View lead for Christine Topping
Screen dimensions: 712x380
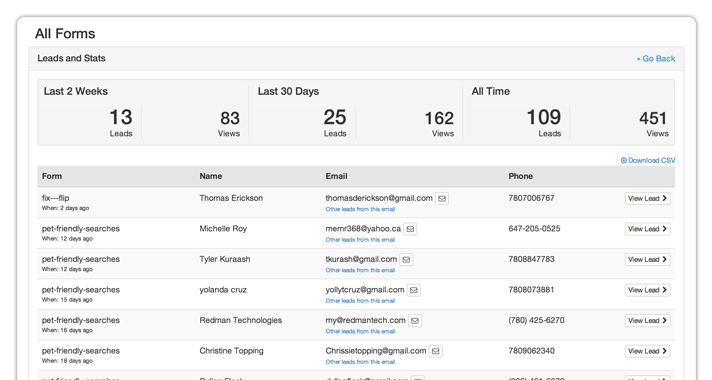(647, 351)
